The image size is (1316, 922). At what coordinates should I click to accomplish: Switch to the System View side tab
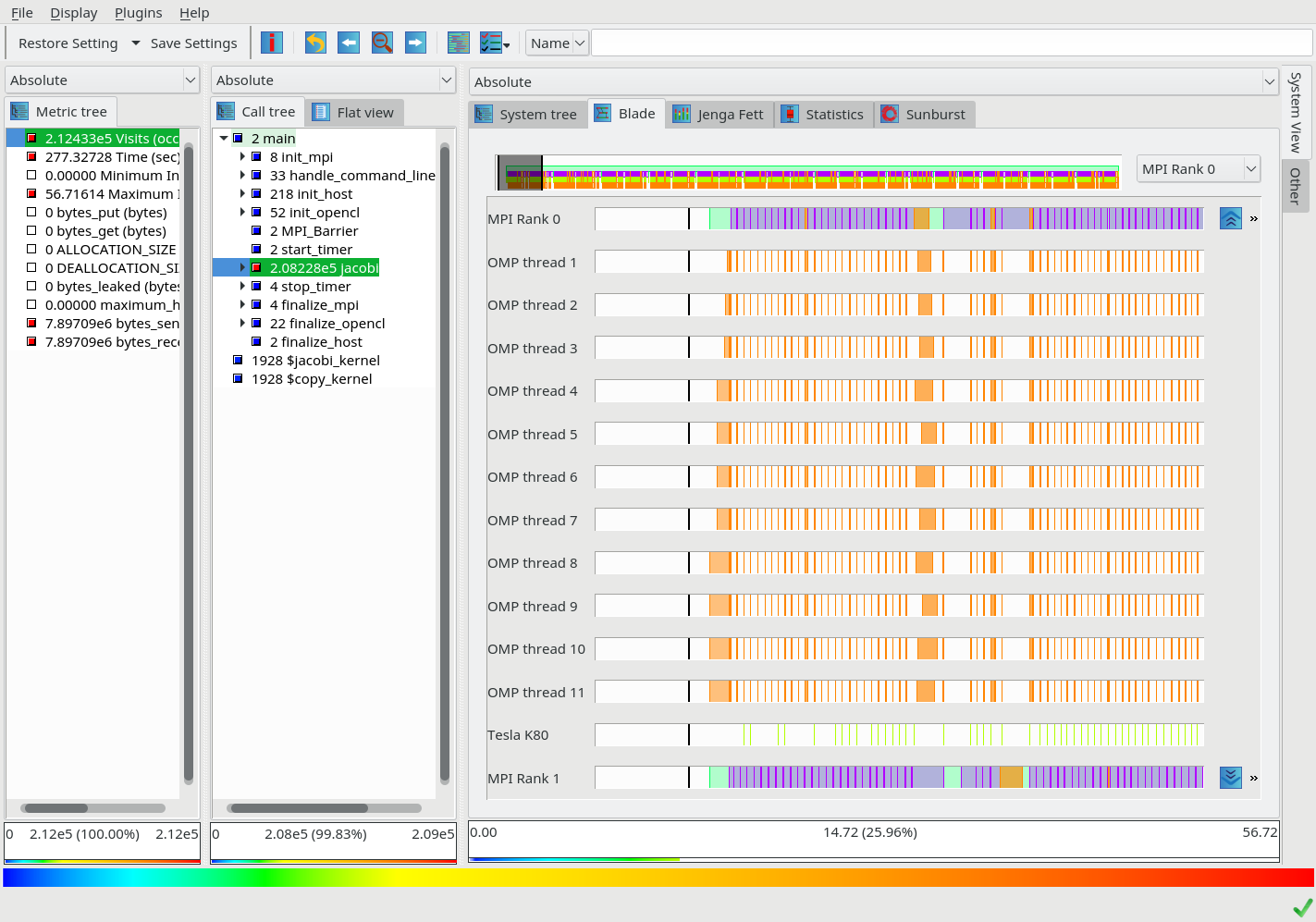[1295, 112]
